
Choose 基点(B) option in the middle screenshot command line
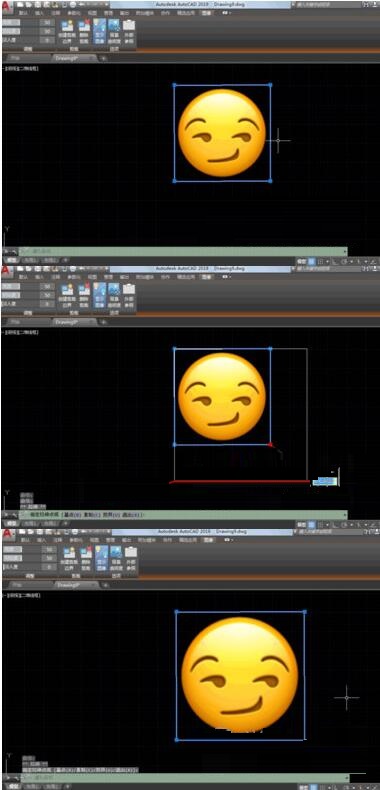tap(73, 515)
